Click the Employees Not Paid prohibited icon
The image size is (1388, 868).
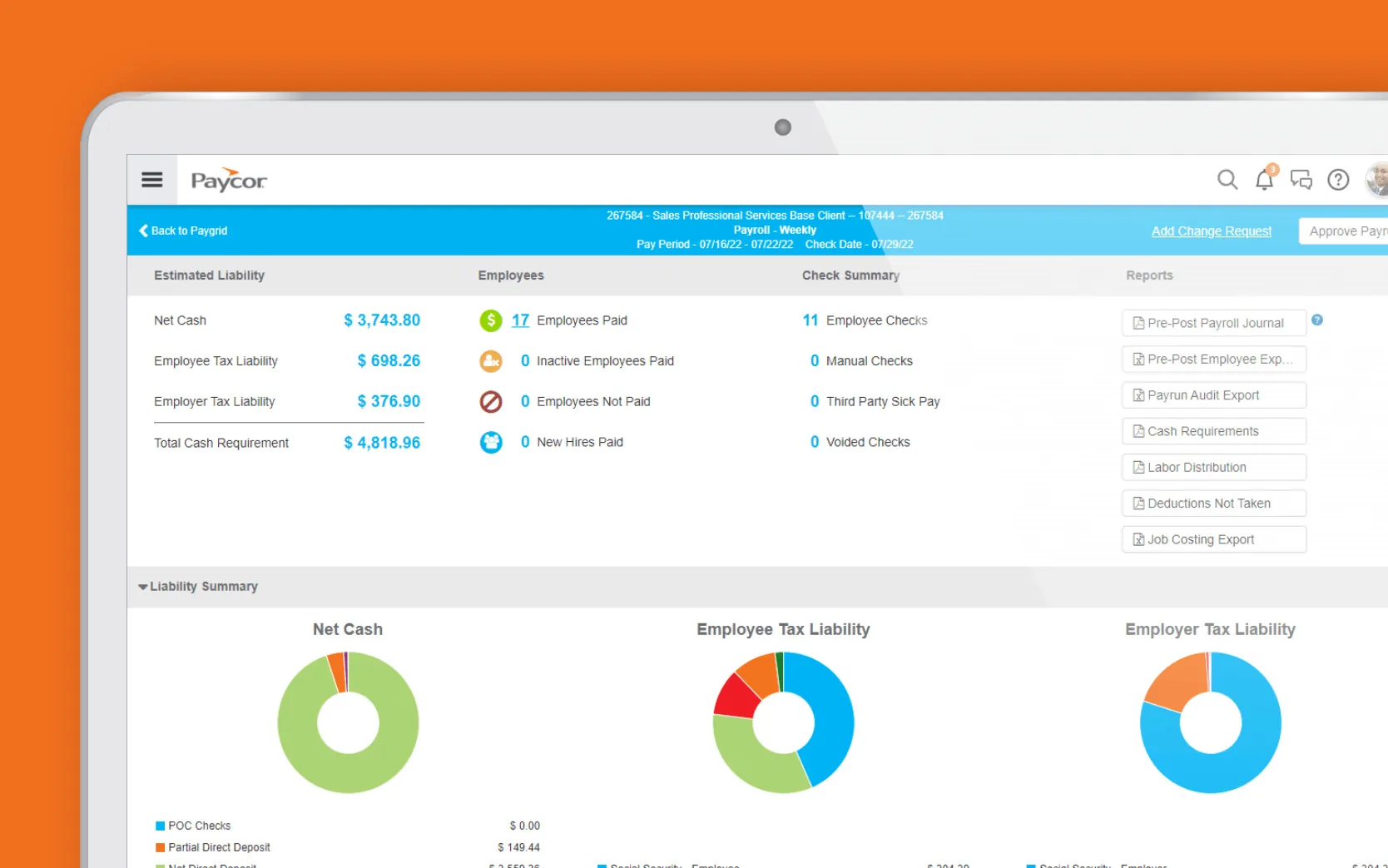pos(491,402)
